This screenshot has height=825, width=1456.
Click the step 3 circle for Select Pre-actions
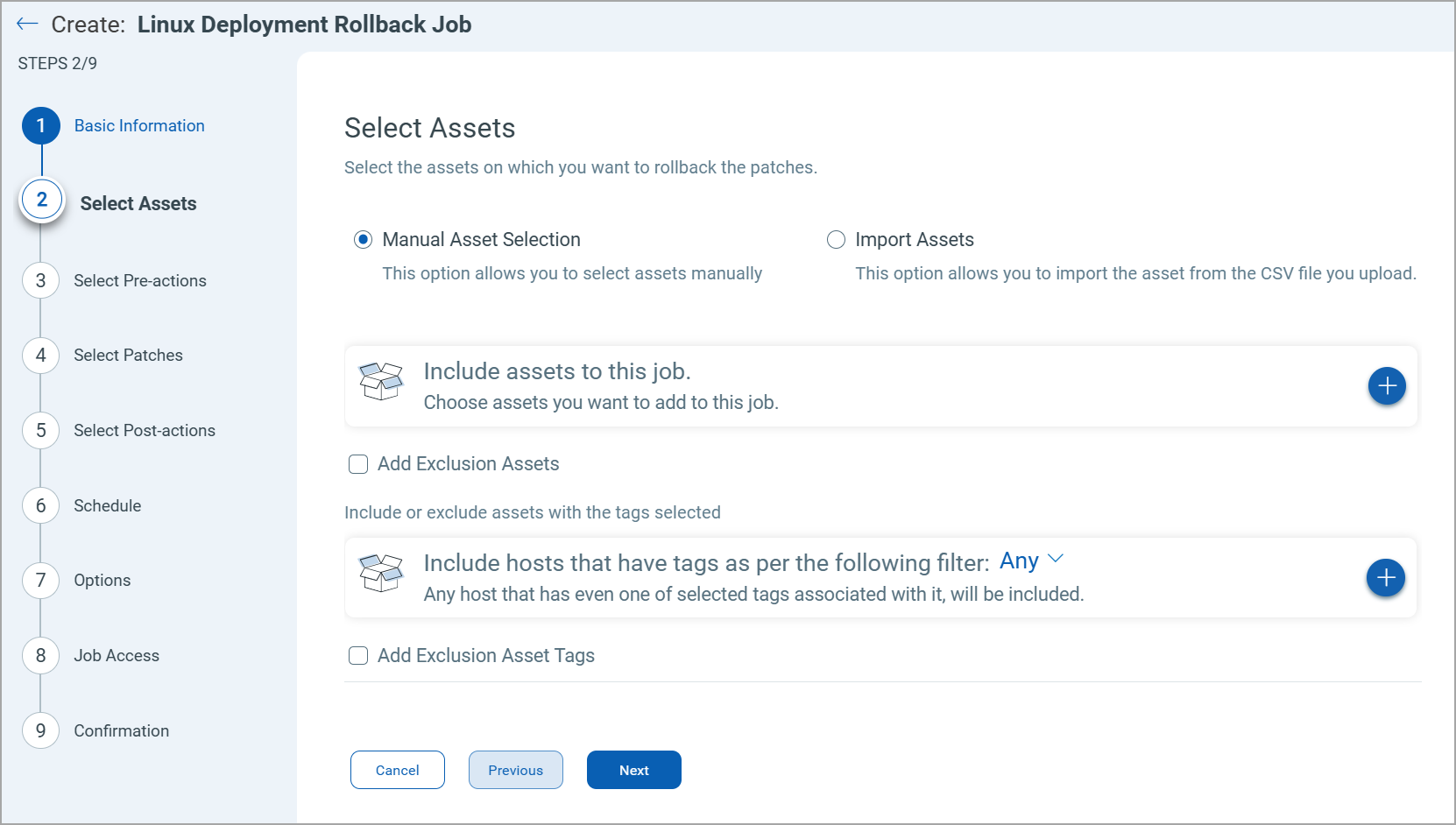pyautogui.click(x=40, y=280)
